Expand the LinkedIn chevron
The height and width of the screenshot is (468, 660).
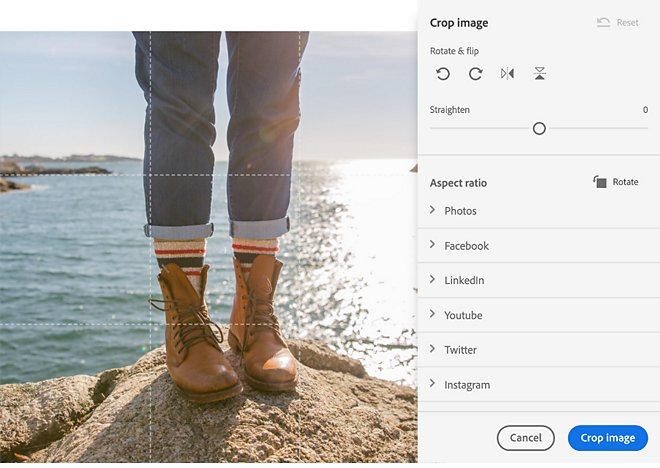click(432, 279)
